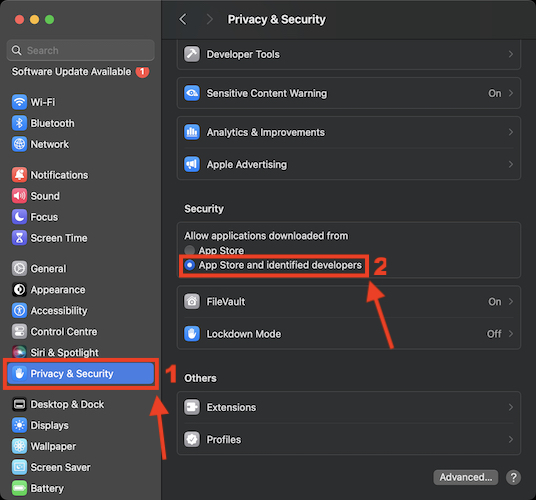536x500 pixels.
Task: Expand Analytics & Improvements chevron
Action: coord(511,132)
